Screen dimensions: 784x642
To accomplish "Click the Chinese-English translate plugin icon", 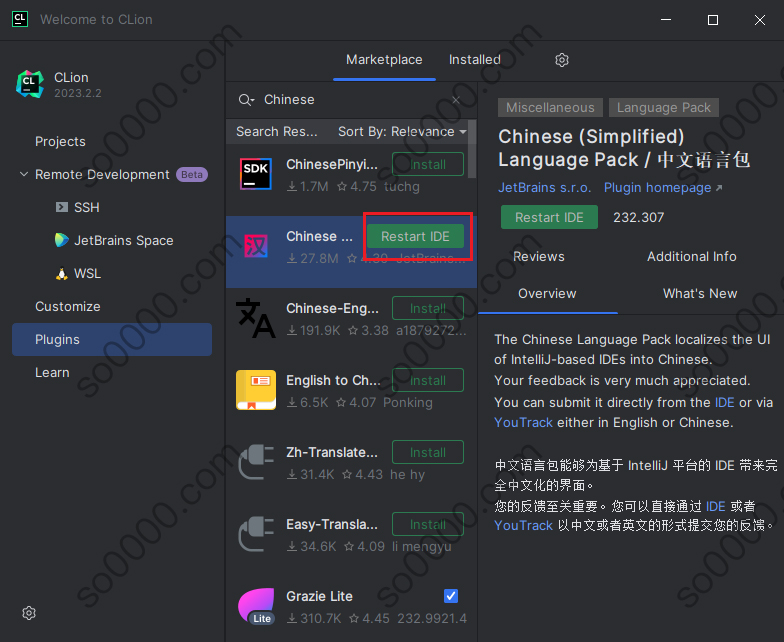I will pos(256,318).
